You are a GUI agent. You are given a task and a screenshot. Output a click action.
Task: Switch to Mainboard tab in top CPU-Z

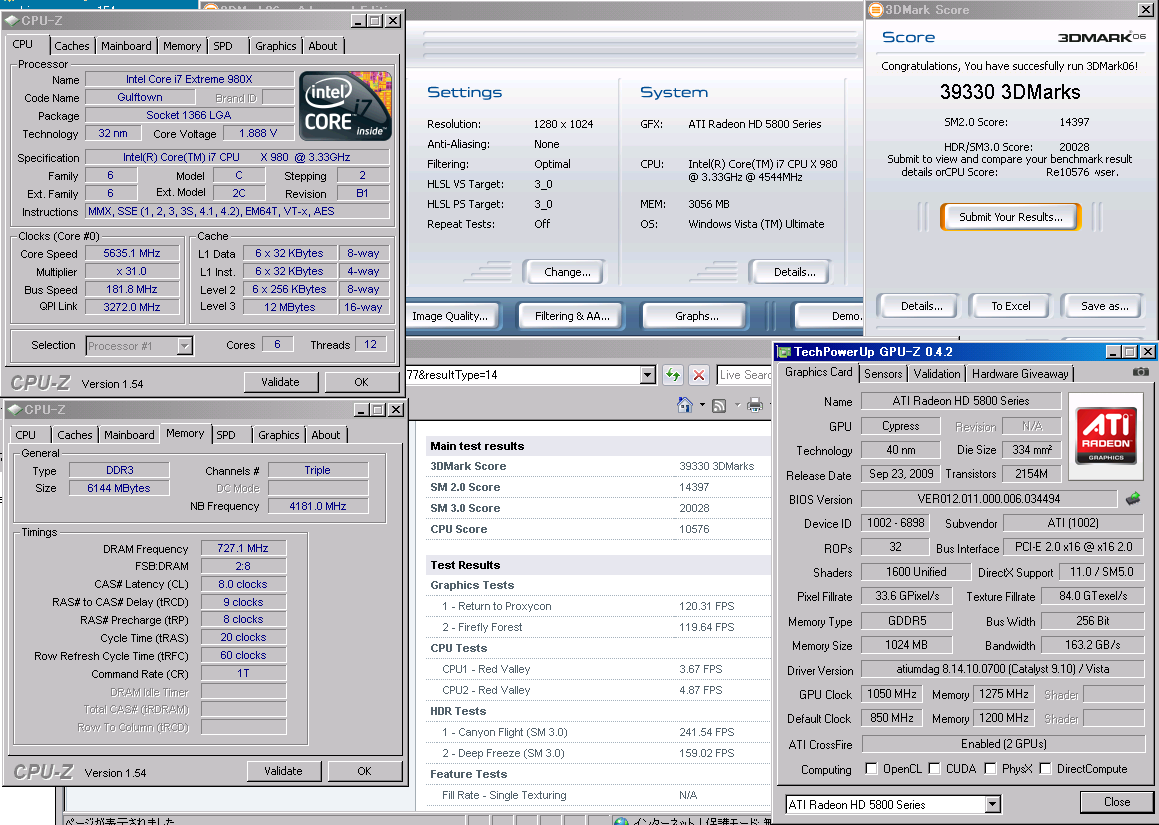(126, 46)
